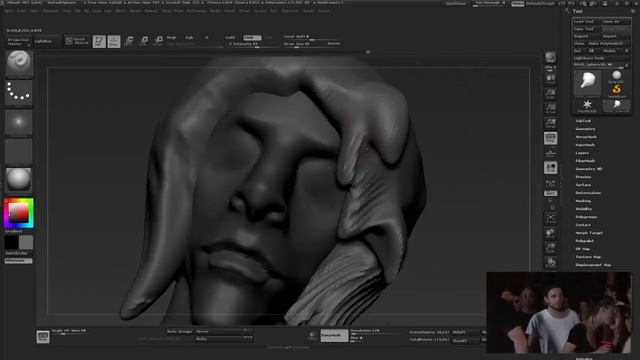
Task: Click the DynaMesh button
Action: (334, 336)
